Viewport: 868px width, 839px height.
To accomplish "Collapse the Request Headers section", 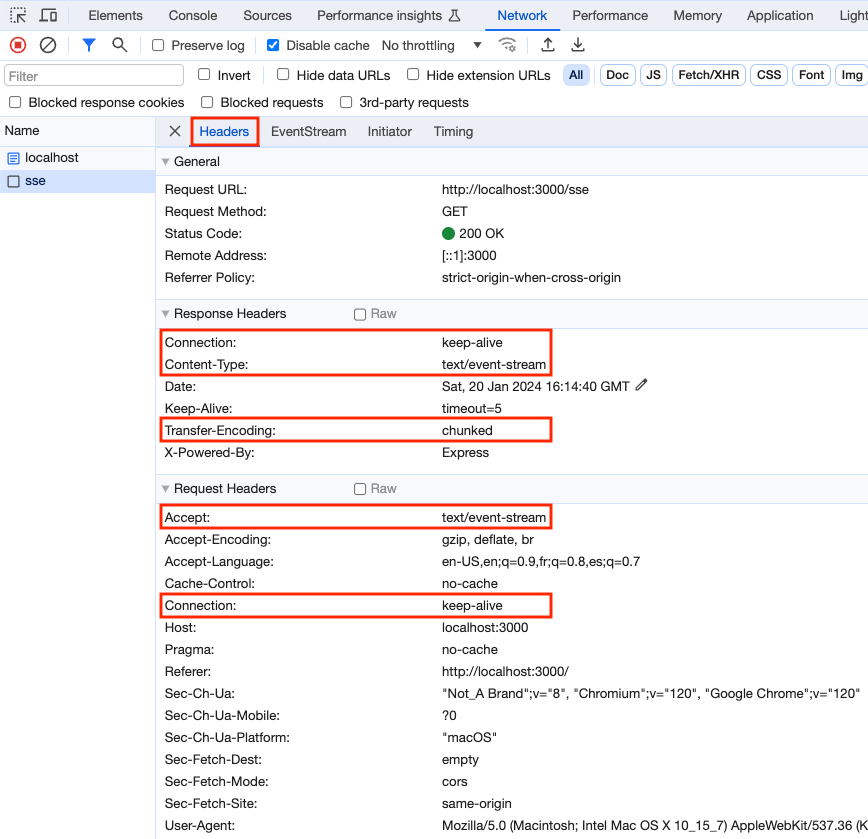I will click(164, 489).
